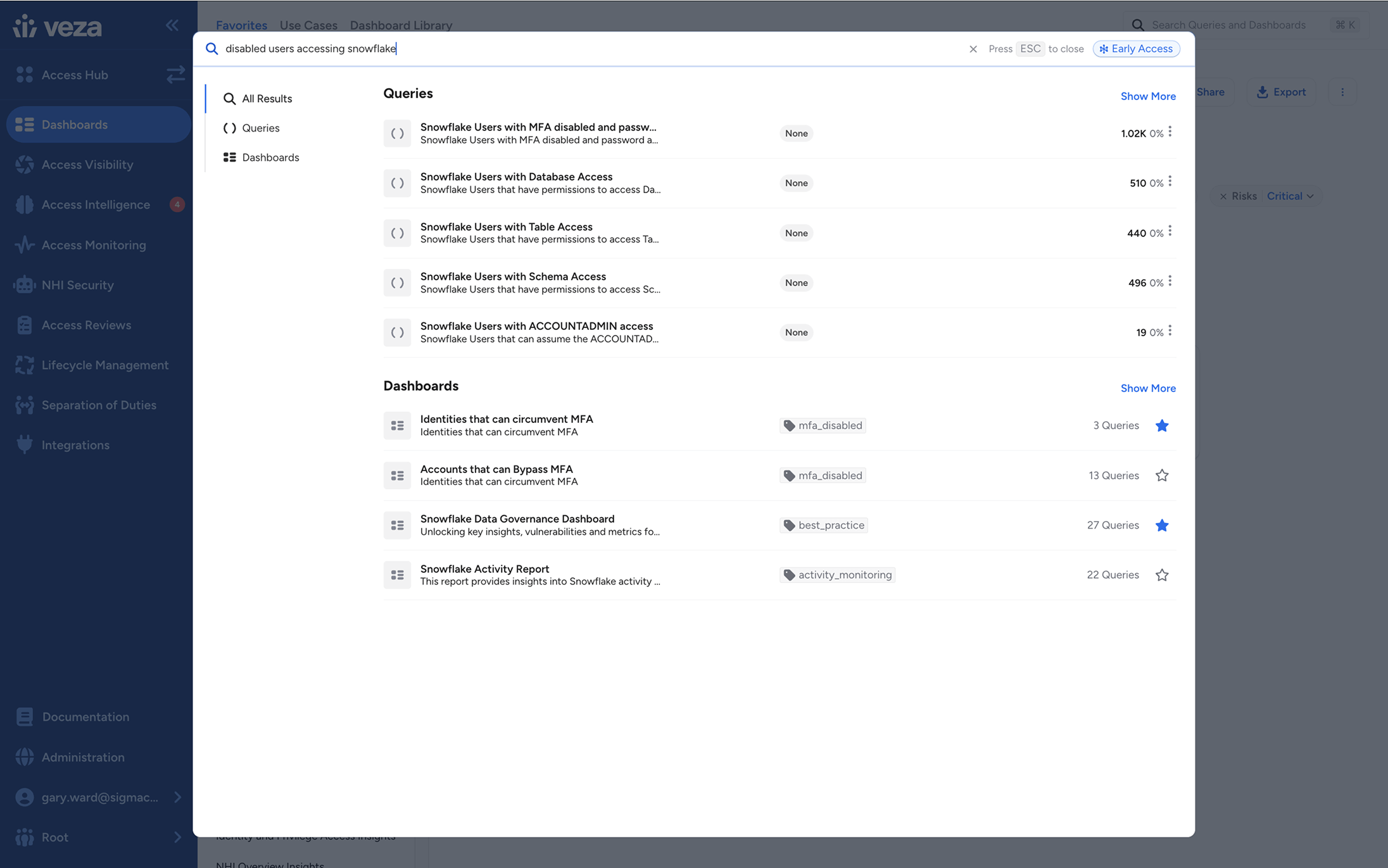Viewport: 1388px width, 868px height.
Task: Remove Risks filter chip in background
Action: point(1223,196)
